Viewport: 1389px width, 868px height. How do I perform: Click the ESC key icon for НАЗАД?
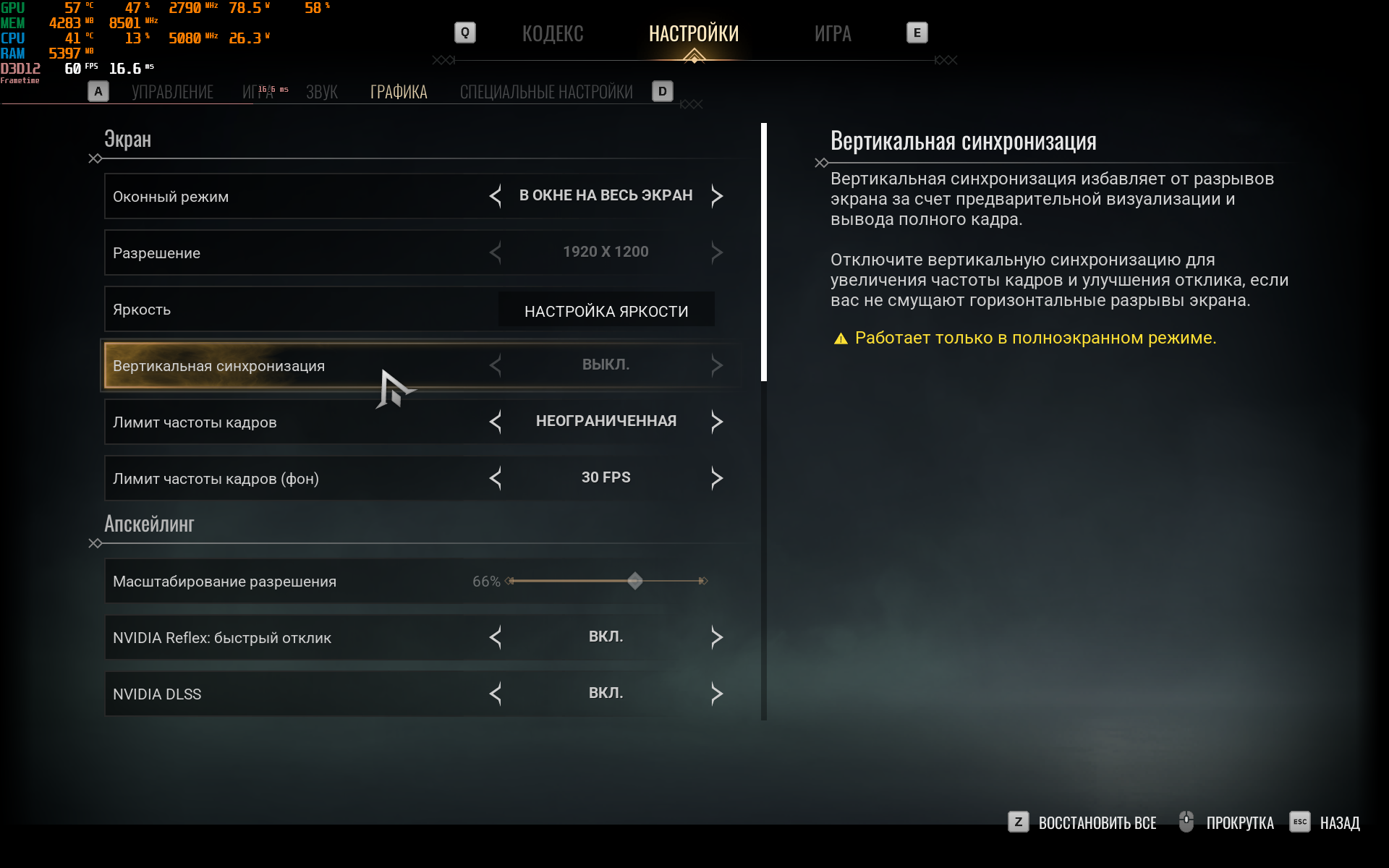coord(1300,822)
